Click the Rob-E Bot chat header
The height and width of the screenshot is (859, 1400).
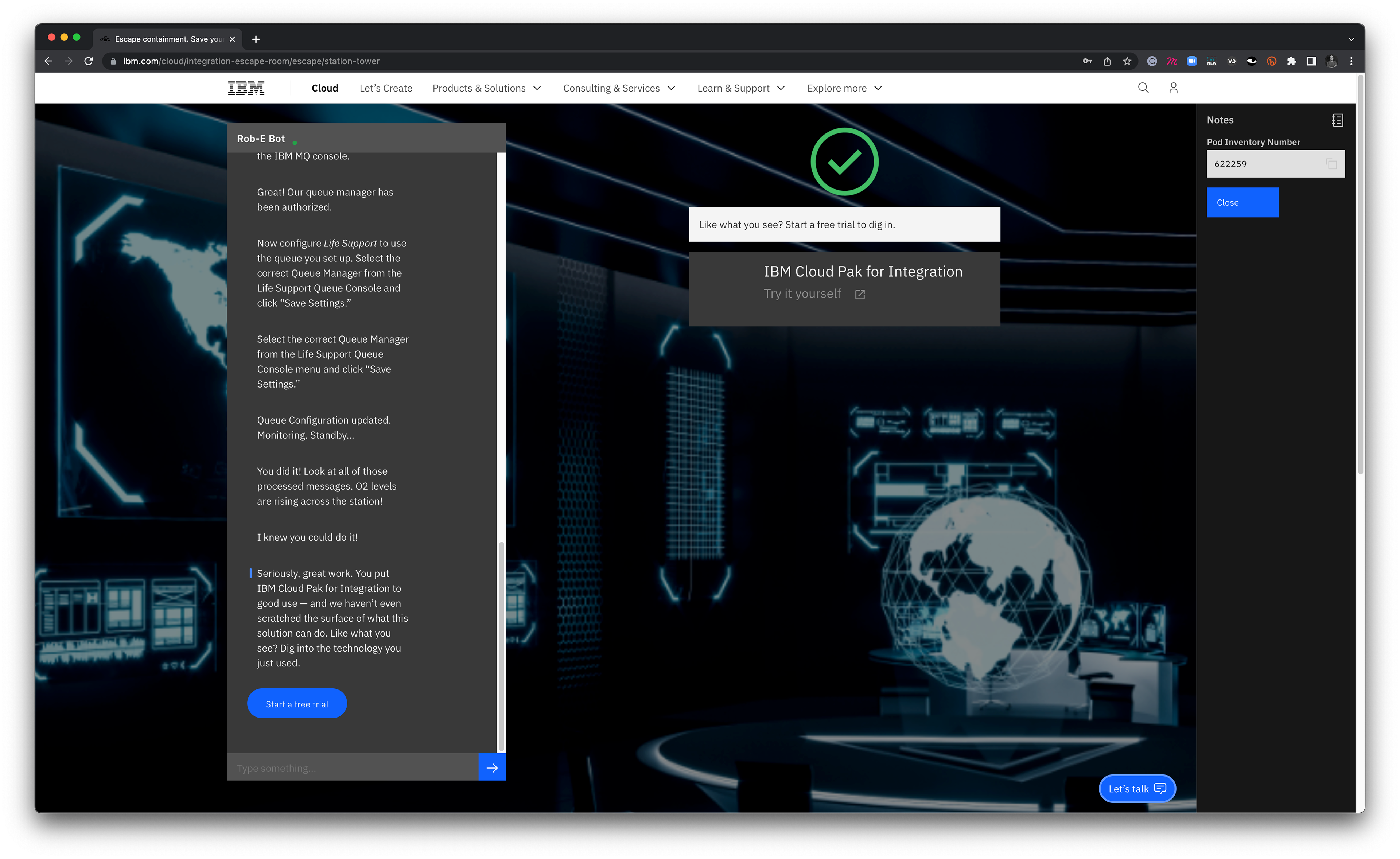coord(366,138)
